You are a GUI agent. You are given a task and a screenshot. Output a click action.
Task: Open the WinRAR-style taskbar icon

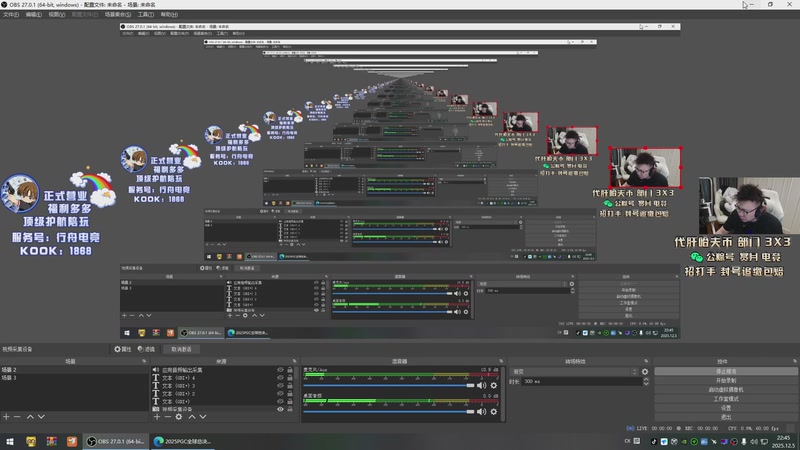click(x=52, y=441)
